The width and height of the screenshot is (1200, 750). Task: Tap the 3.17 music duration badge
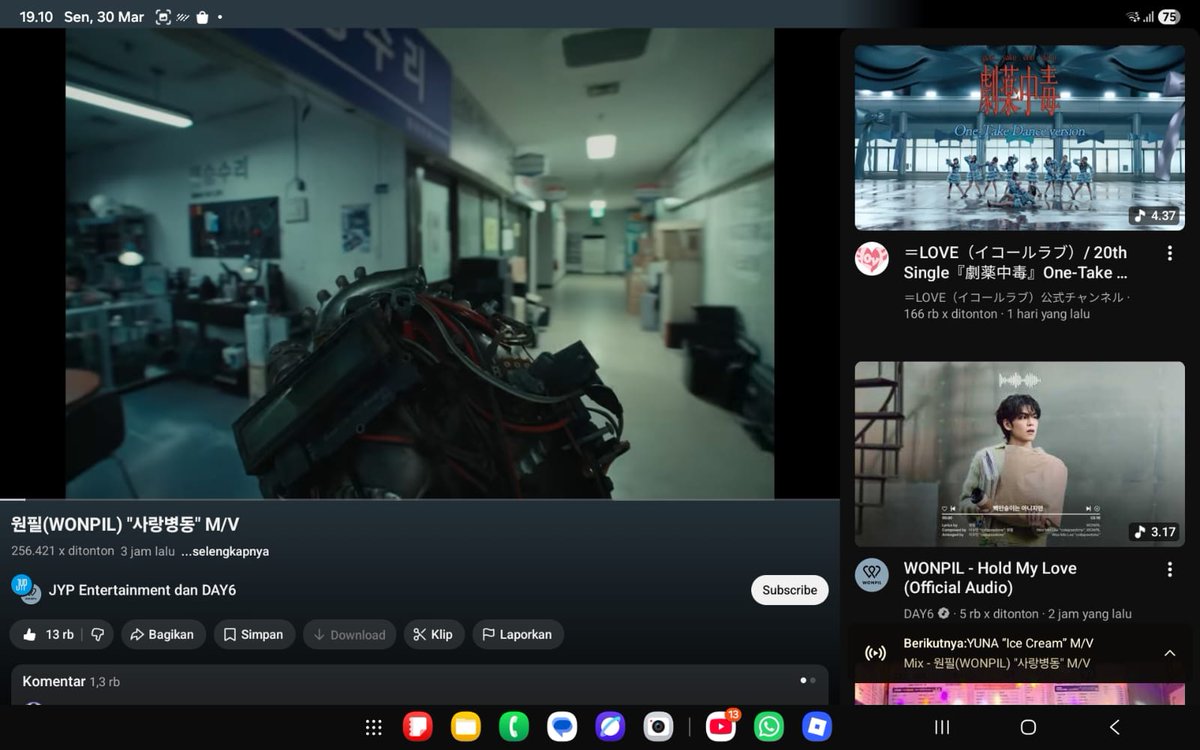tap(1154, 531)
